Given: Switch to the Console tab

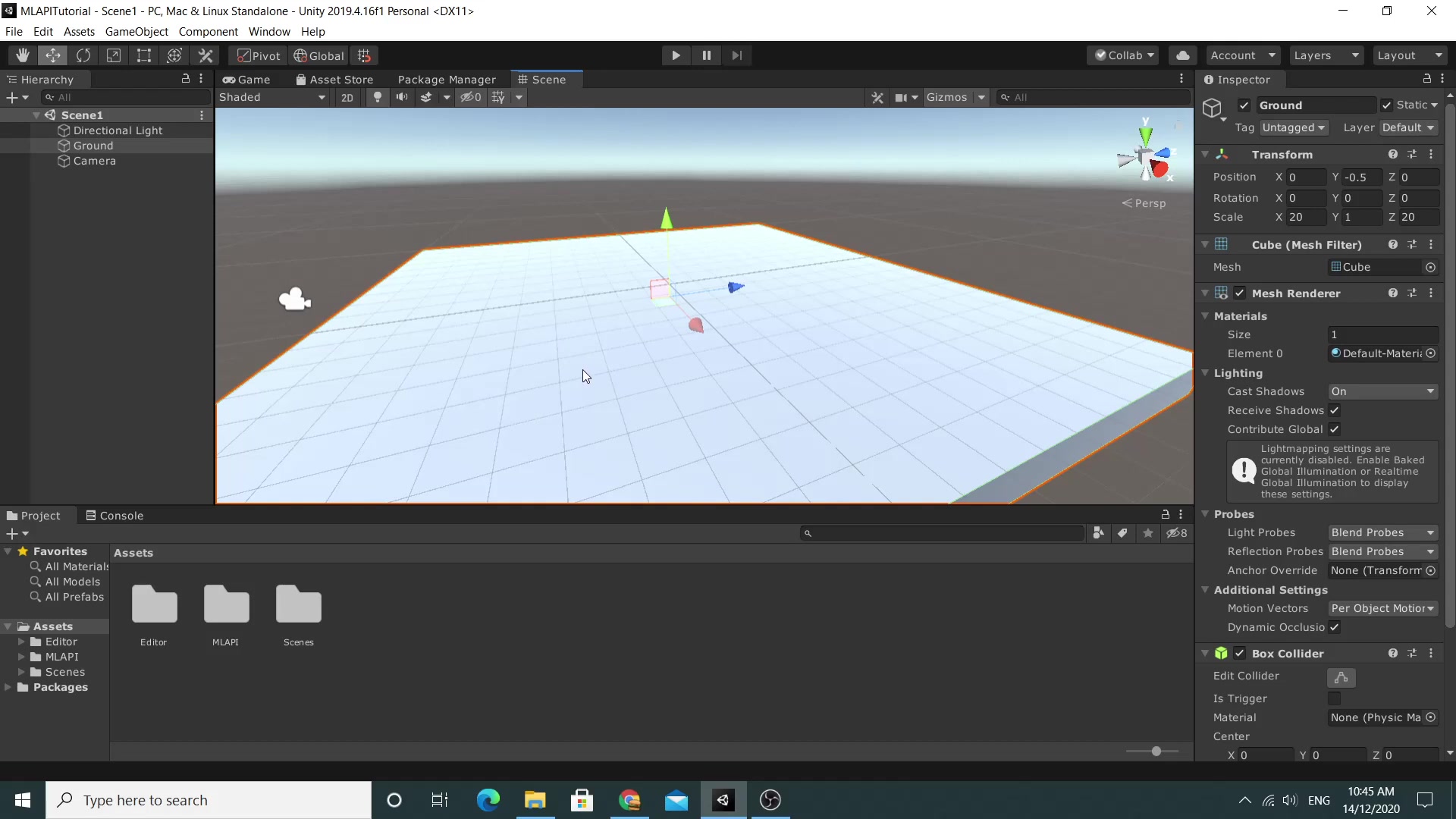Looking at the screenshot, I should 121,515.
